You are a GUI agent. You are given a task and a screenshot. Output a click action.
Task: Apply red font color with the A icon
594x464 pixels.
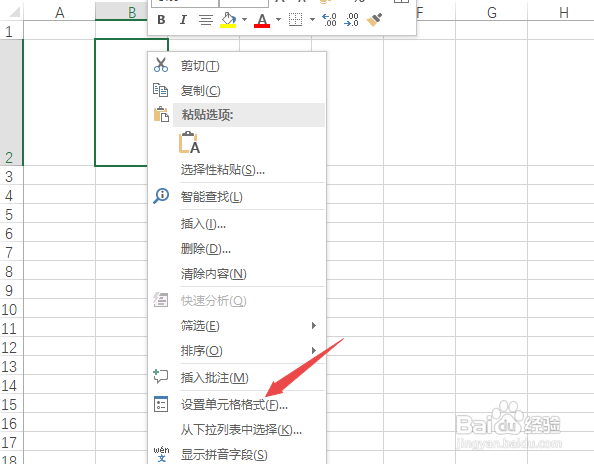262,20
